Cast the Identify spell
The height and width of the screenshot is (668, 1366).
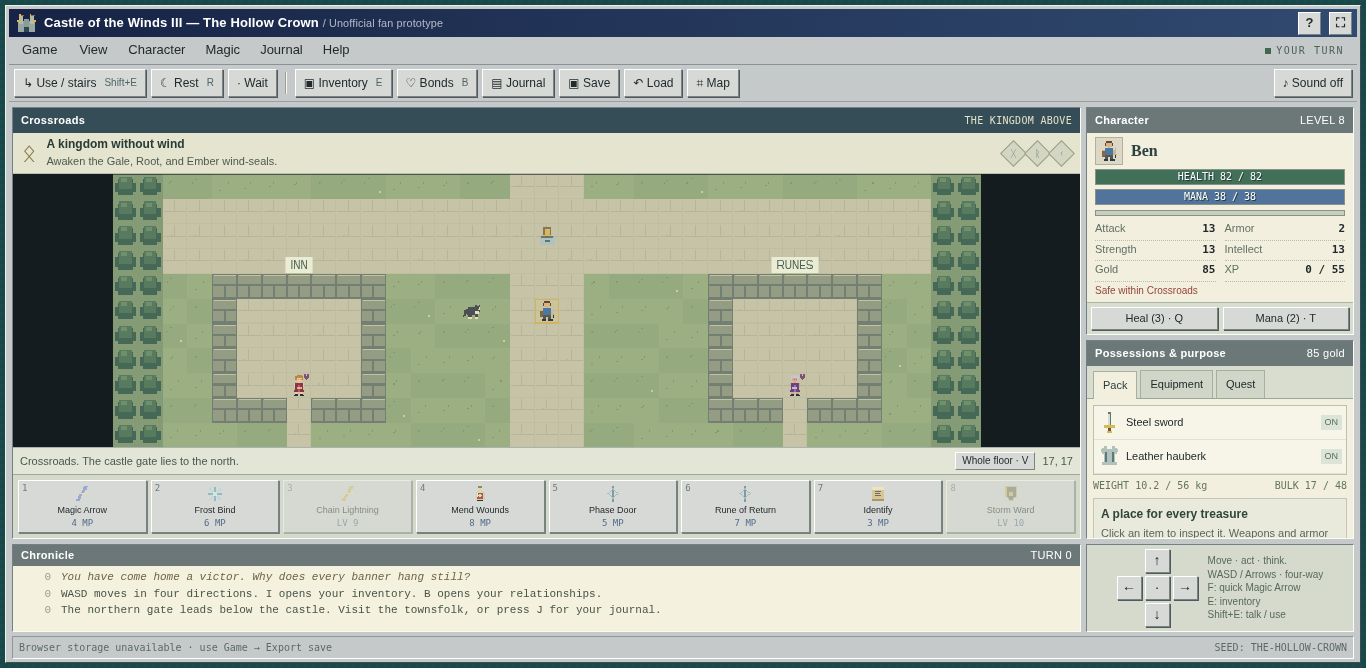[x=878, y=506]
